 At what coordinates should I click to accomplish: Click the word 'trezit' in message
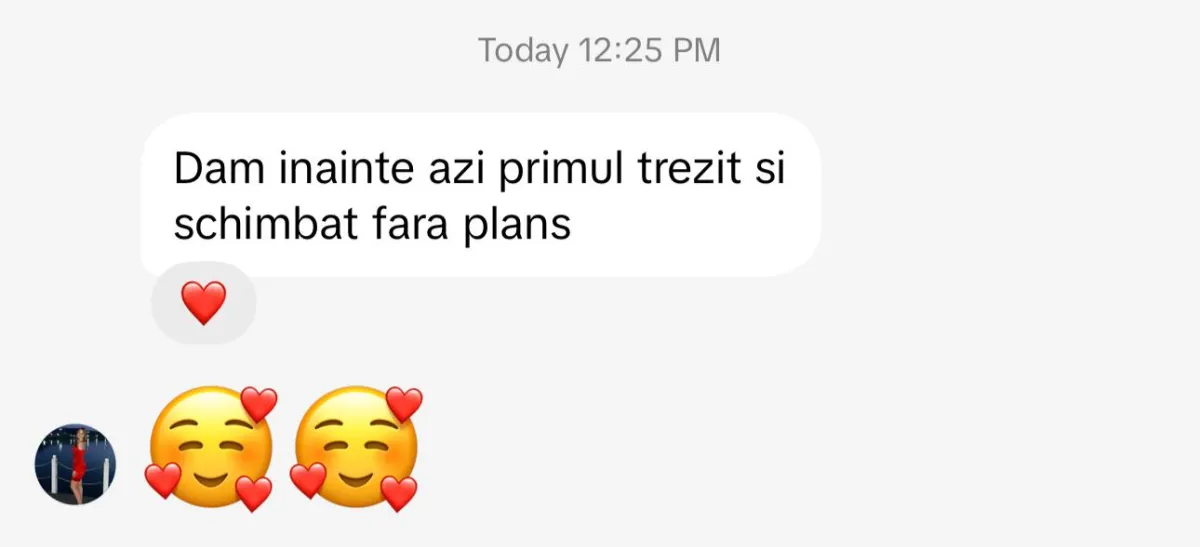coord(686,169)
